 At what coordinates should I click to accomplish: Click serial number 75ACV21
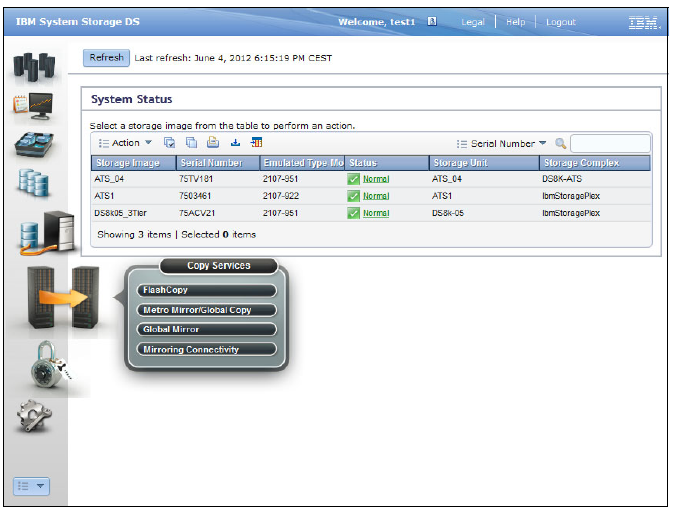tap(197, 213)
